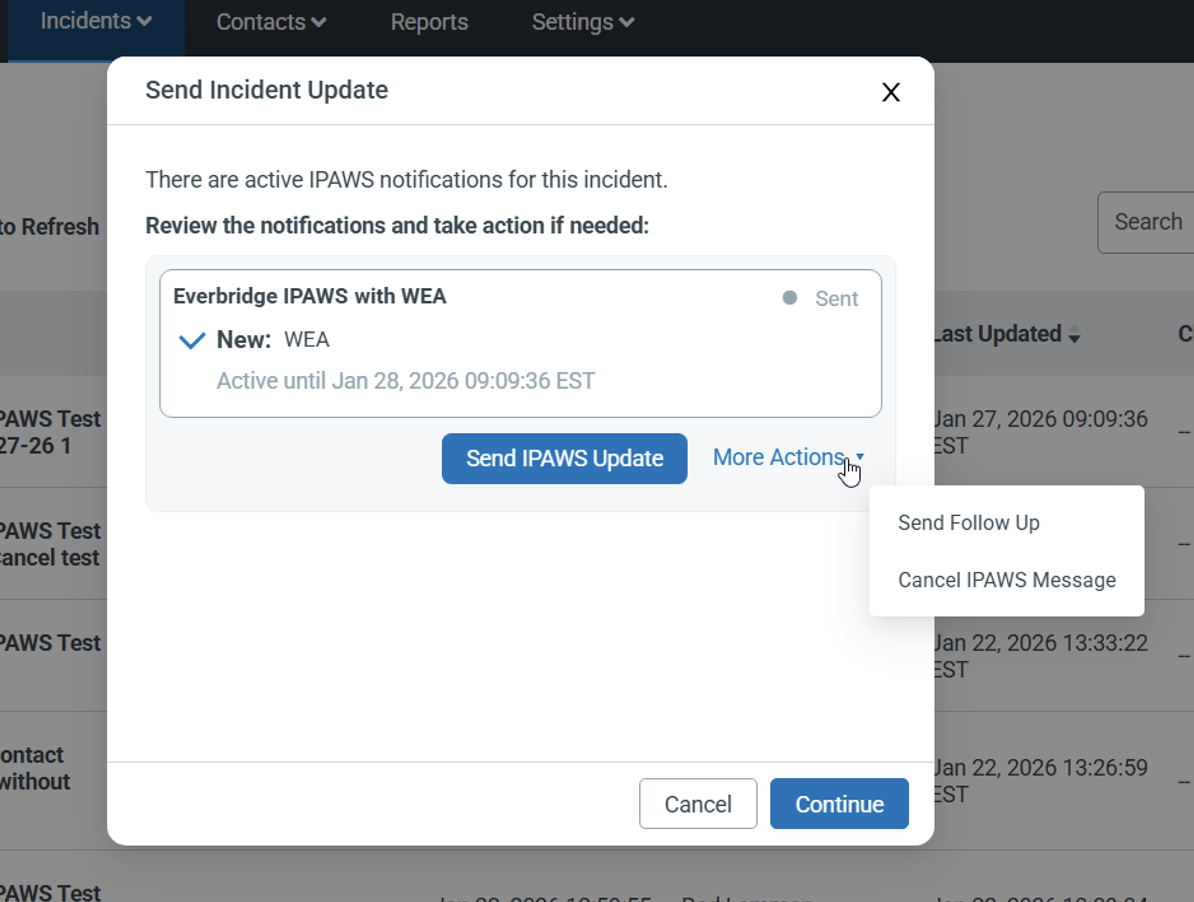This screenshot has height=902, width=1194.
Task: Click the gray Sent status dot
Action: point(790,298)
